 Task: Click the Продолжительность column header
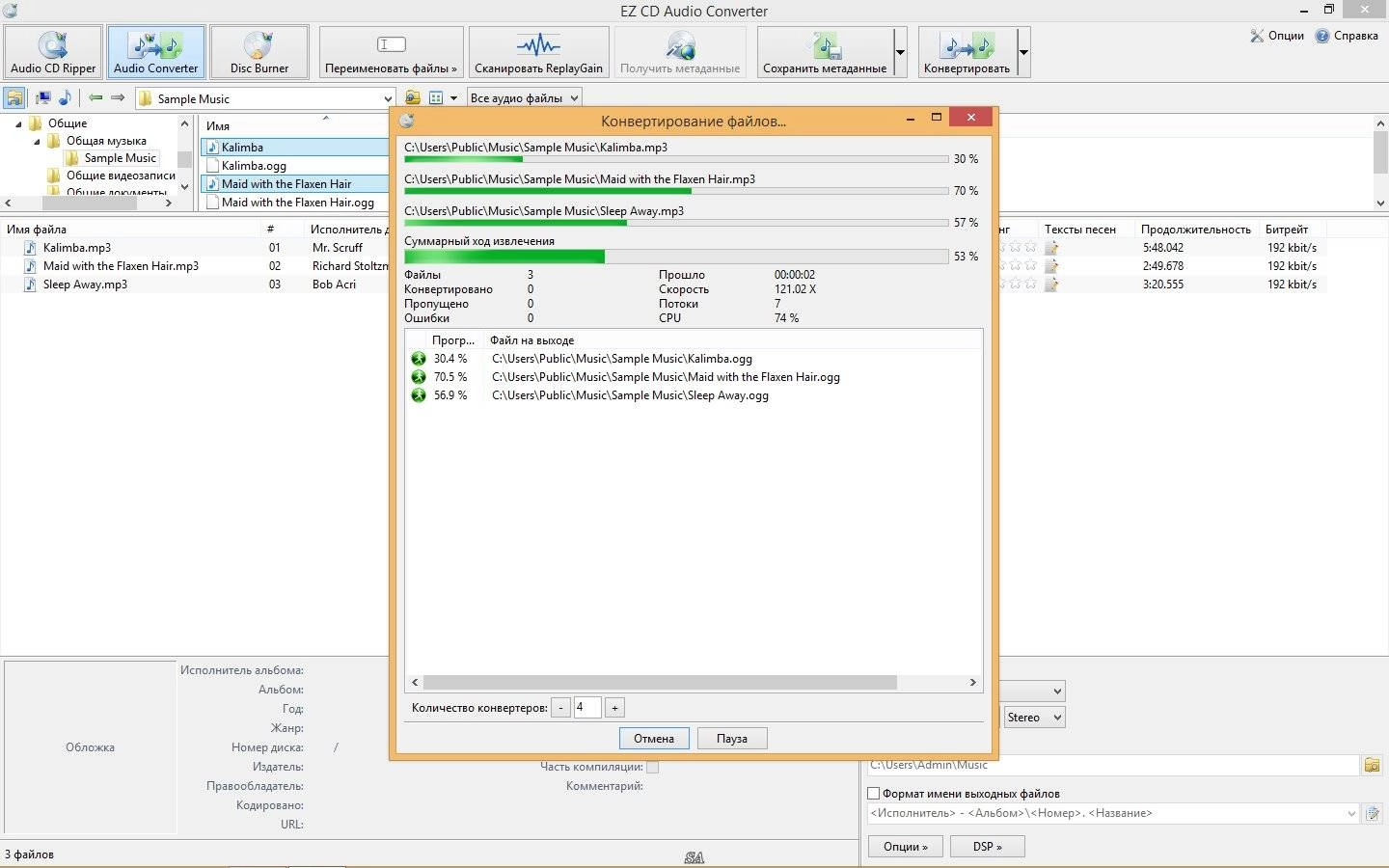coord(1195,230)
